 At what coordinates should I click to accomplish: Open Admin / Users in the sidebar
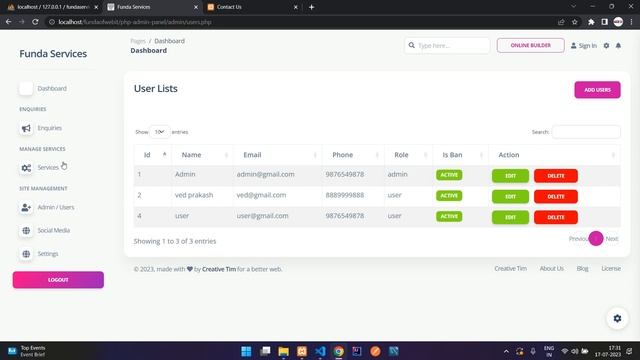[x=56, y=207]
